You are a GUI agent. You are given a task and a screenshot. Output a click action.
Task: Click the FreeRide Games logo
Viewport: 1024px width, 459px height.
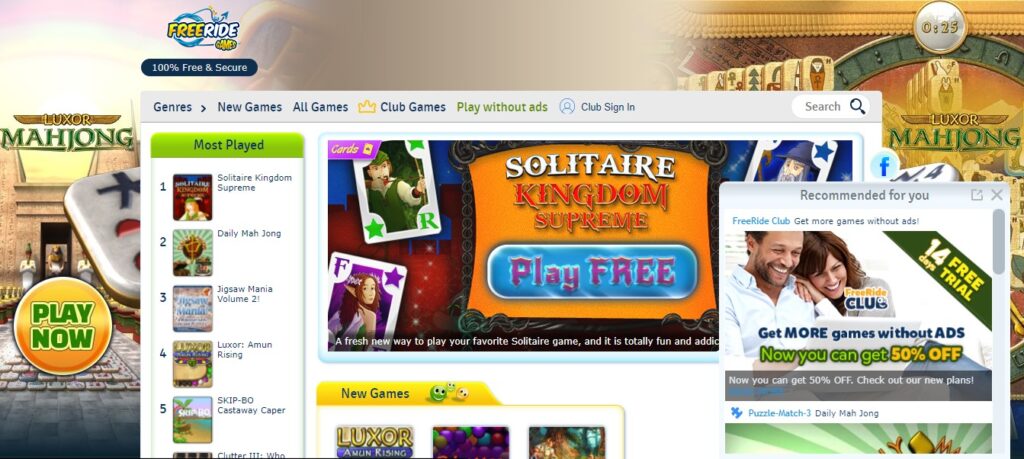pos(202,29)
